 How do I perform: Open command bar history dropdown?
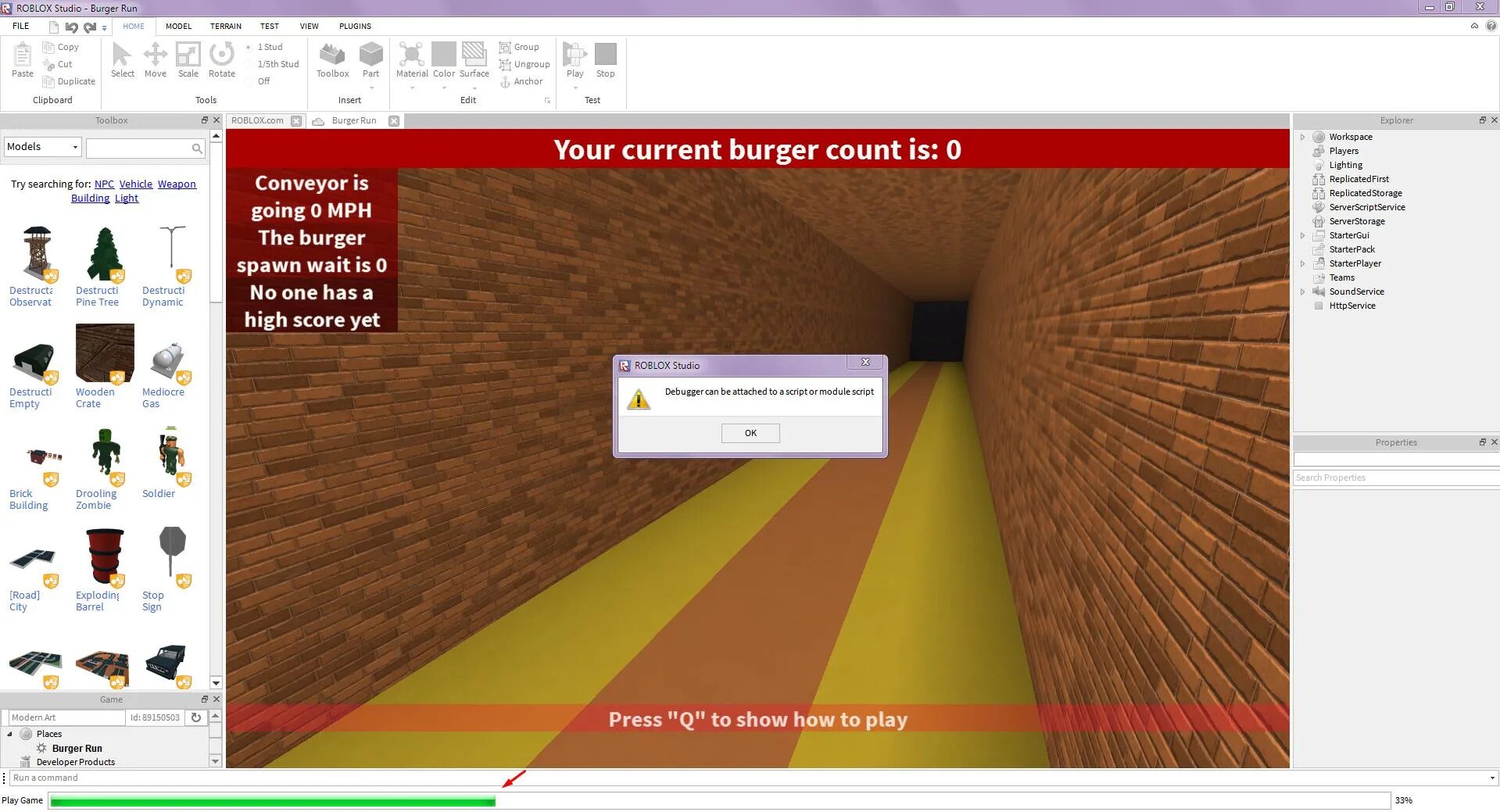pos(1491,778)
